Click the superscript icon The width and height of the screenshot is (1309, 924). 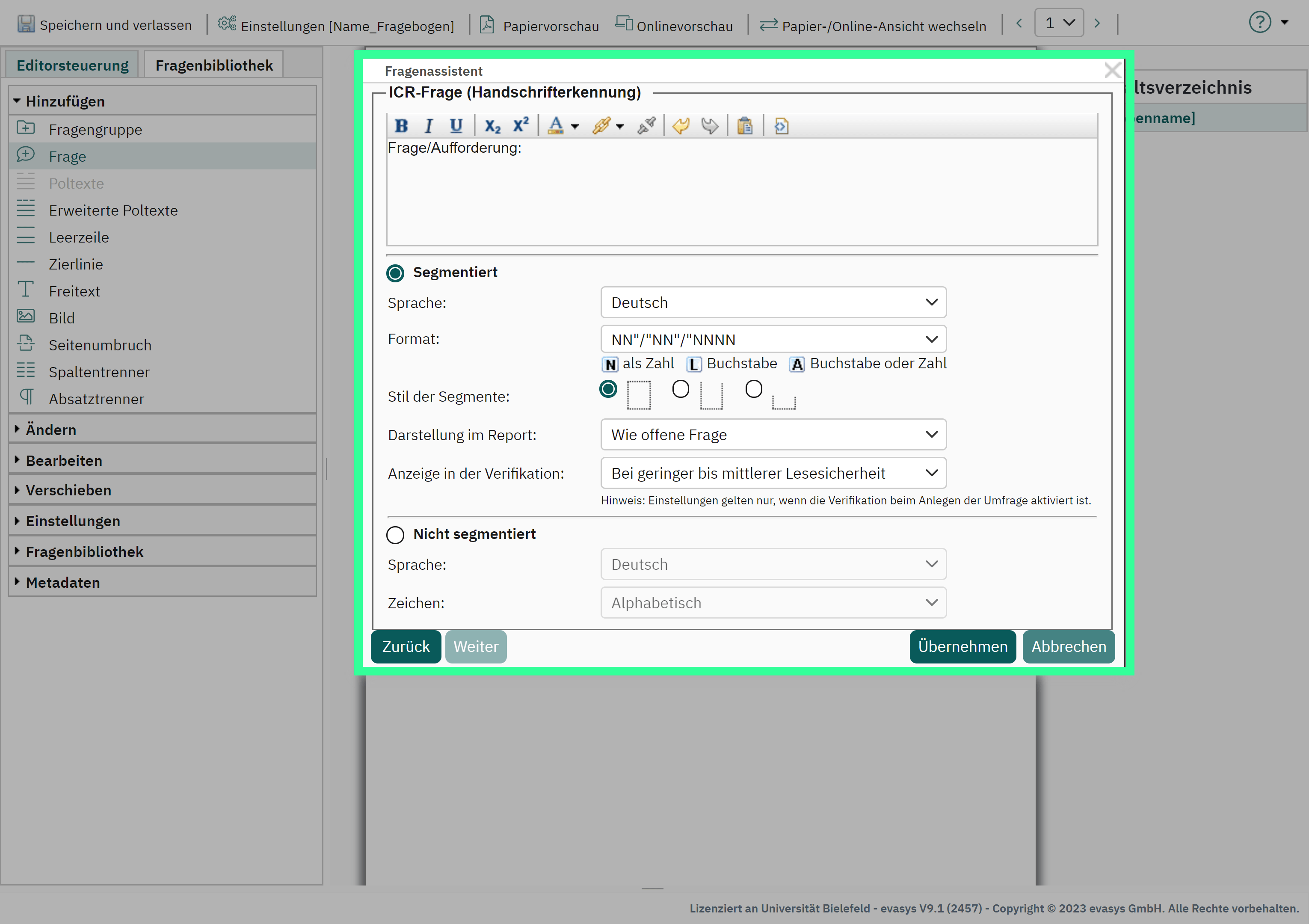click(521, 125)
